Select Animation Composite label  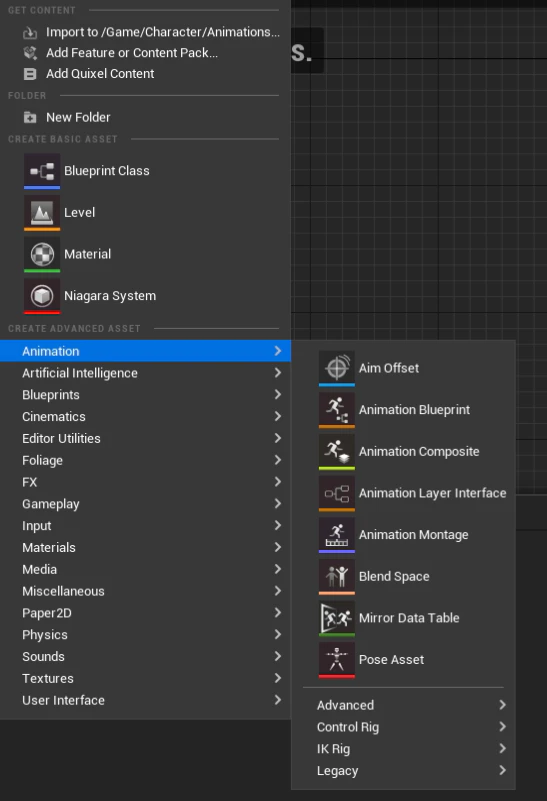click(x=419, y=452)
